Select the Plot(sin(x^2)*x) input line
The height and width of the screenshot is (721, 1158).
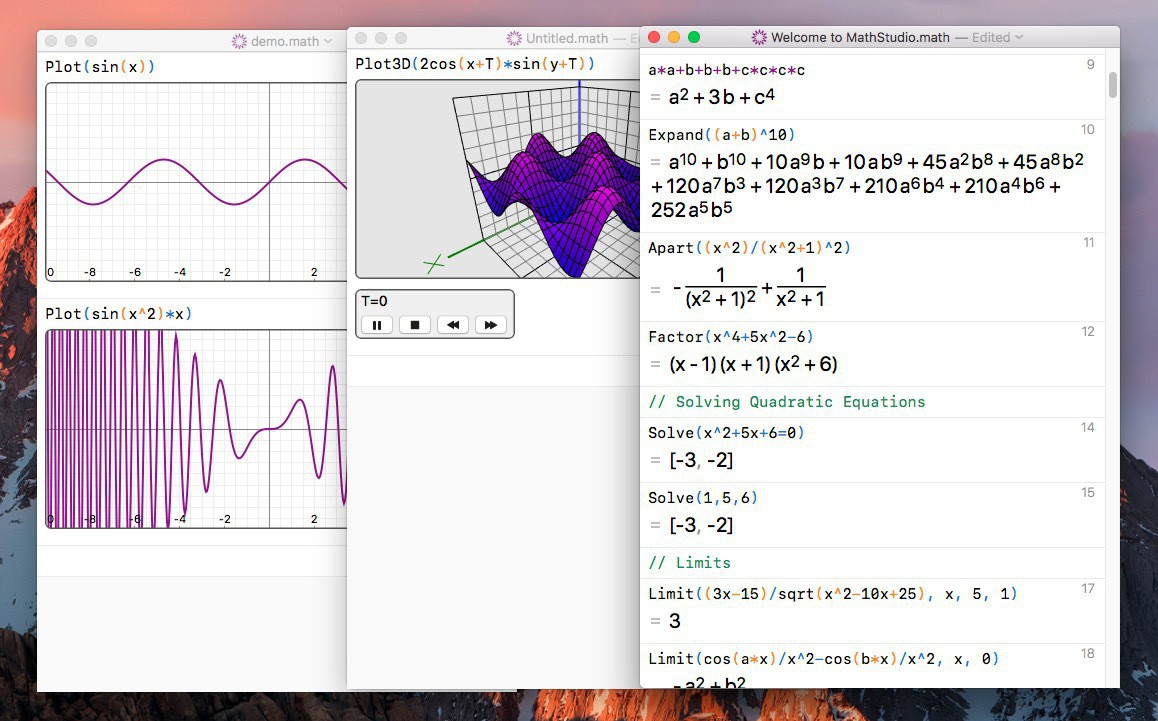click(x=118, y=314)
